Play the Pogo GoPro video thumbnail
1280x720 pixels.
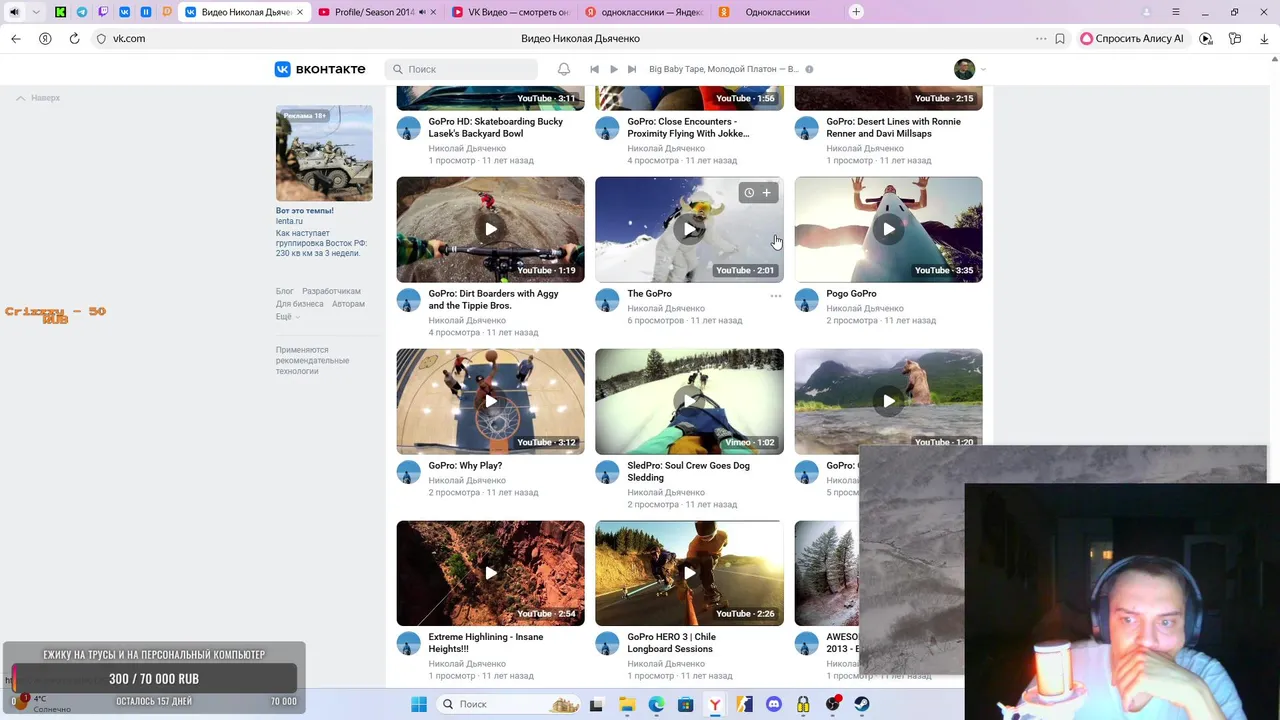coord(888,229)
